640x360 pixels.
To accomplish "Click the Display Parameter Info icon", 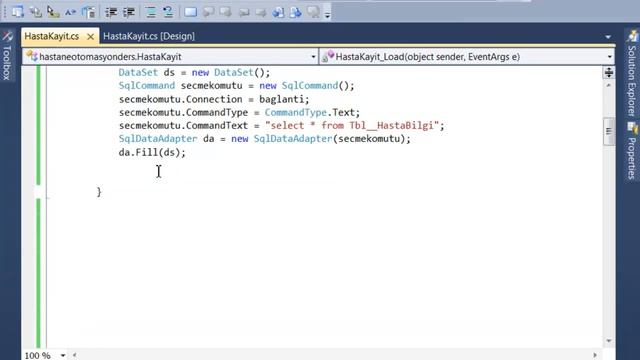I will click(35, 12).
